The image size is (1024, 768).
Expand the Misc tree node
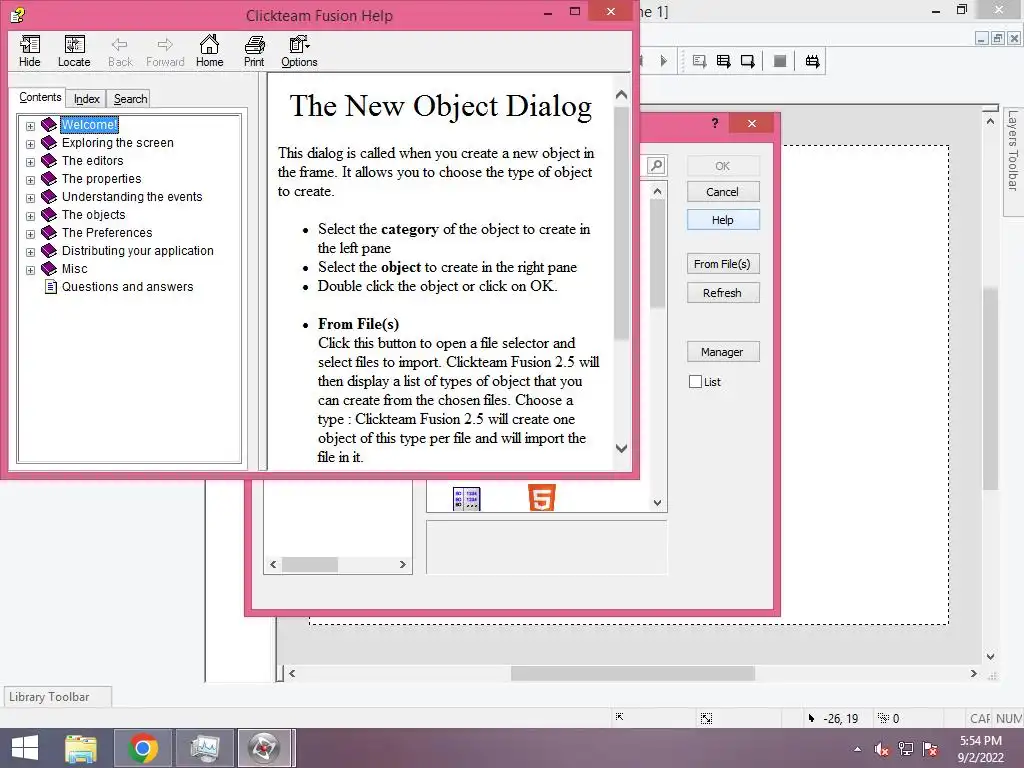tap(30, 270)
